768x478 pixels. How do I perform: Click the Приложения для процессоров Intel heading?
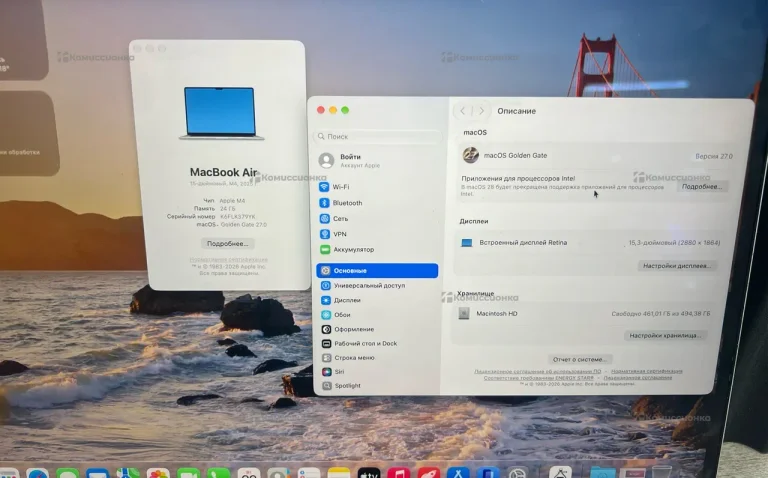coord(518,178)
